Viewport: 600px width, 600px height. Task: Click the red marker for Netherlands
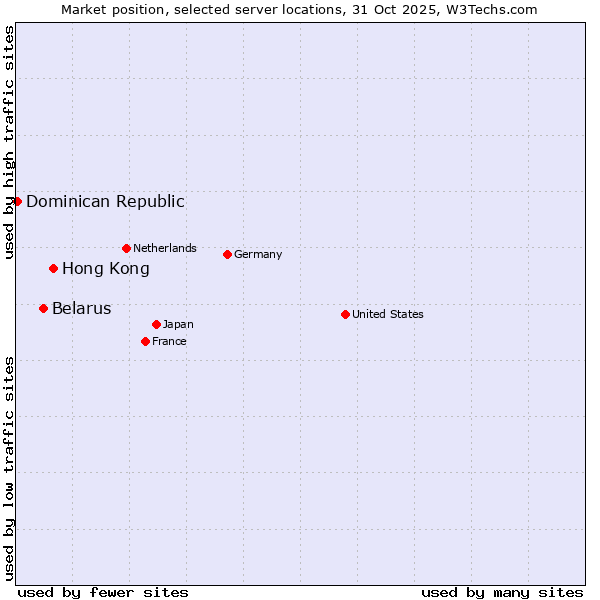click(126, 248)
